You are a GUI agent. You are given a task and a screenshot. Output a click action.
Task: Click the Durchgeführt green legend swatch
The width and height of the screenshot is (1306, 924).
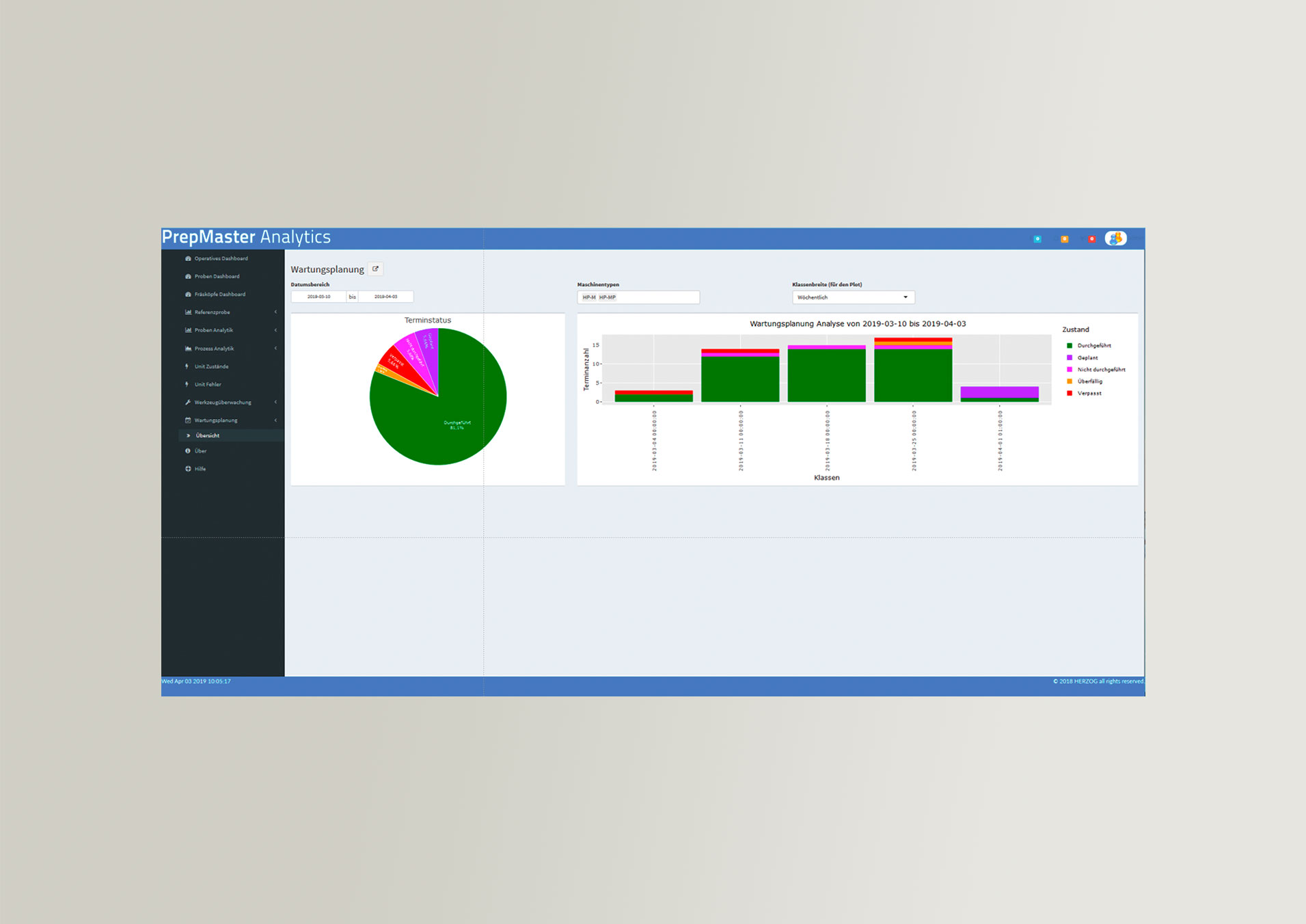1070,346
